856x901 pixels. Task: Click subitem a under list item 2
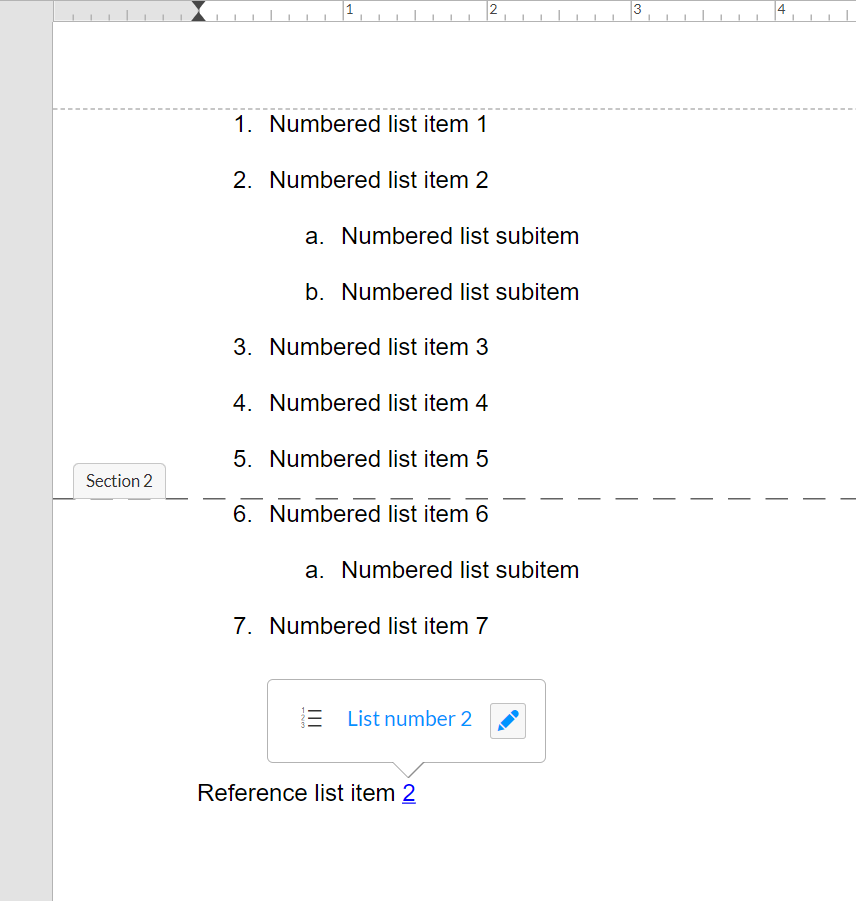tap(460, 236)
